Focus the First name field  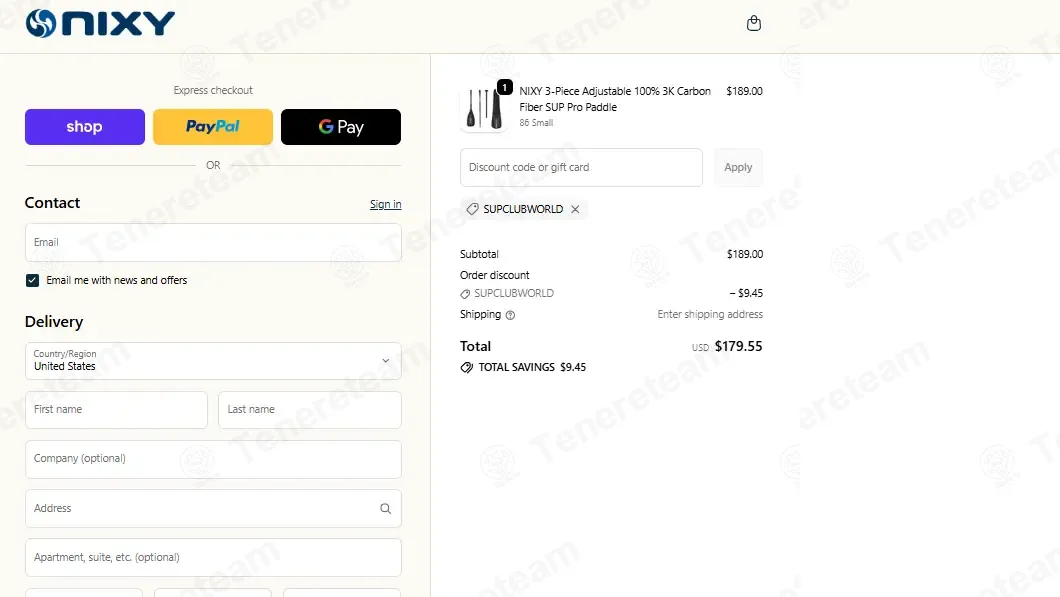coord(116,410)
